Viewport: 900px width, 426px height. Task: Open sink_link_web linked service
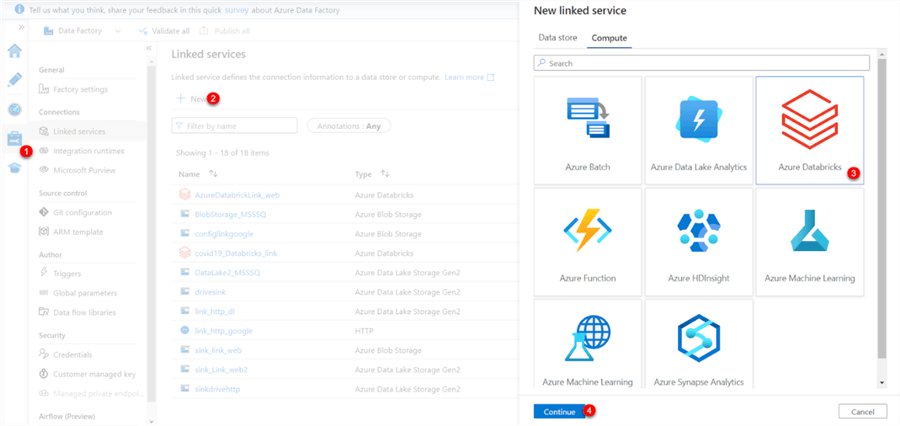coord(218,350)
